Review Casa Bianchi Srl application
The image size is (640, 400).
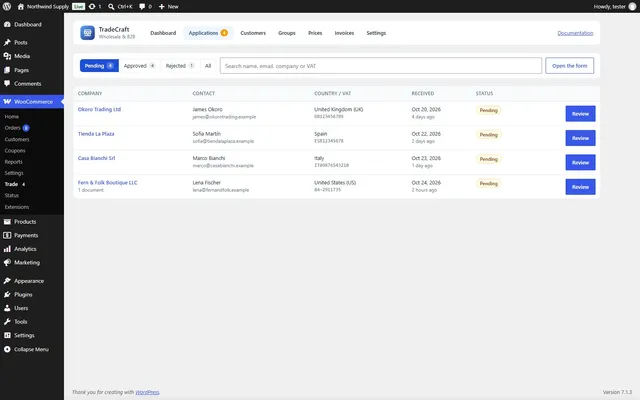[x=580, y=162]
